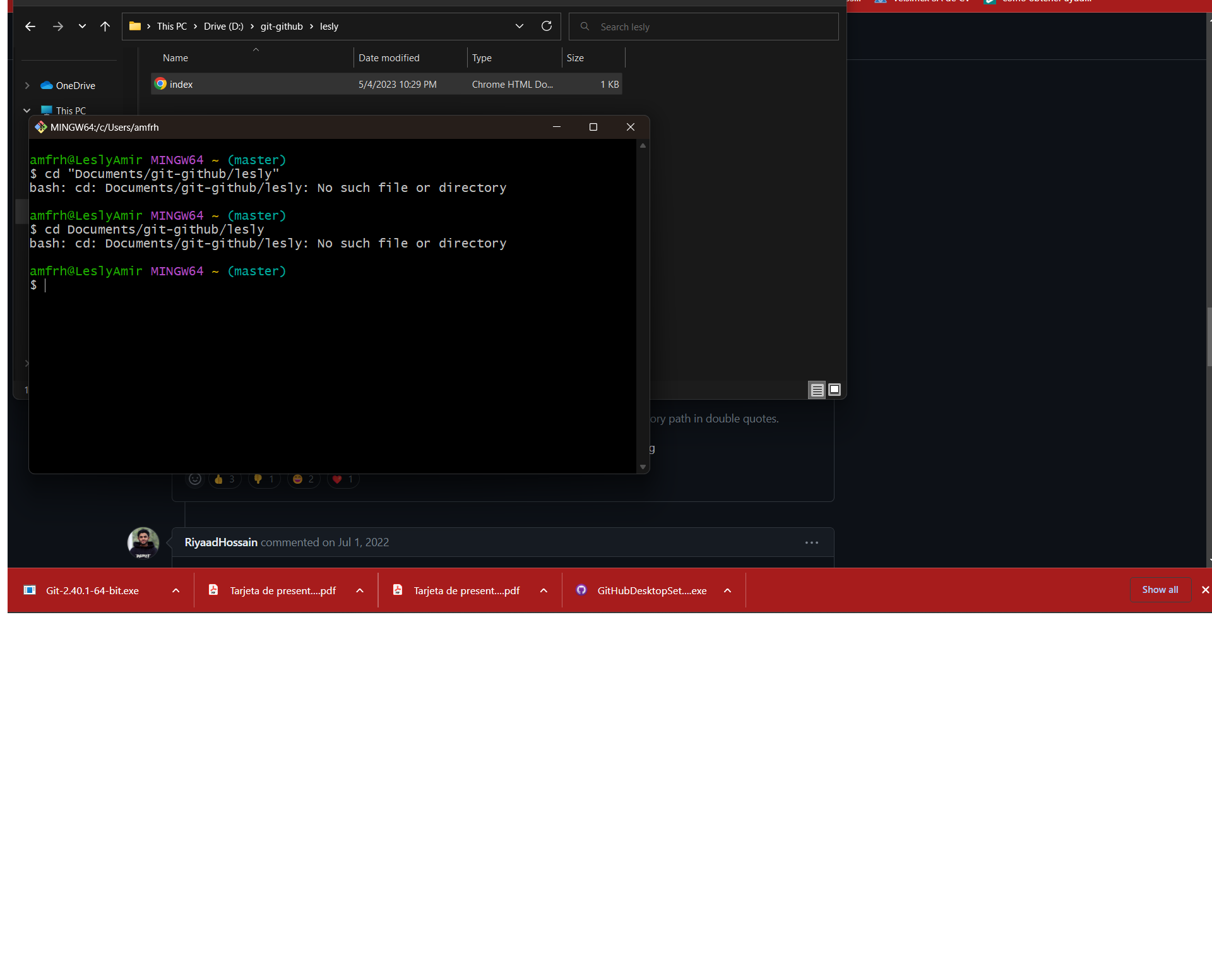Click Tarjeta de present....pdf first file
Image resolution: width=1212 pixels, height=980 pixels.
coord(282,590)
